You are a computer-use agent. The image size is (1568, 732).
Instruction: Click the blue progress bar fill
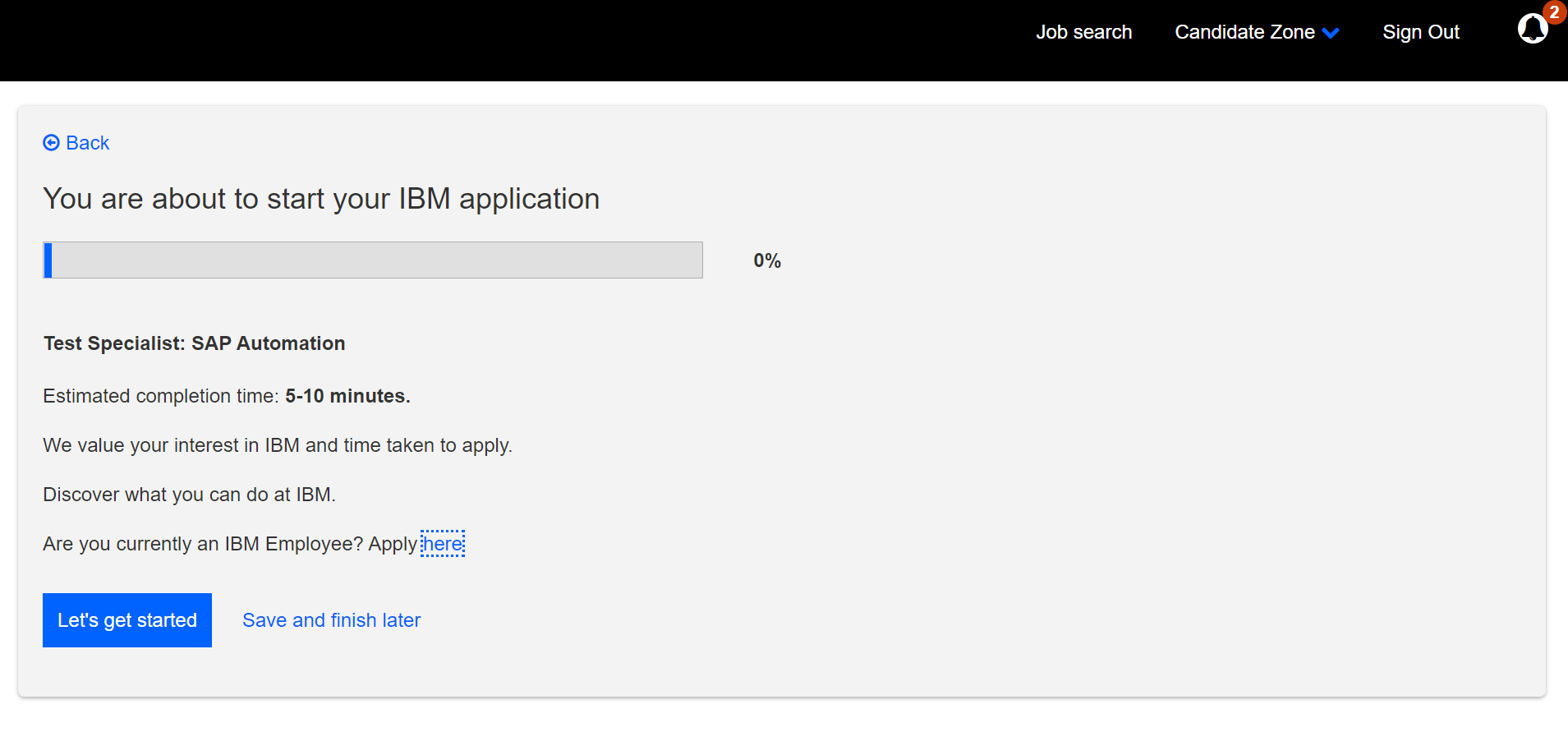(x=48, y=260)
